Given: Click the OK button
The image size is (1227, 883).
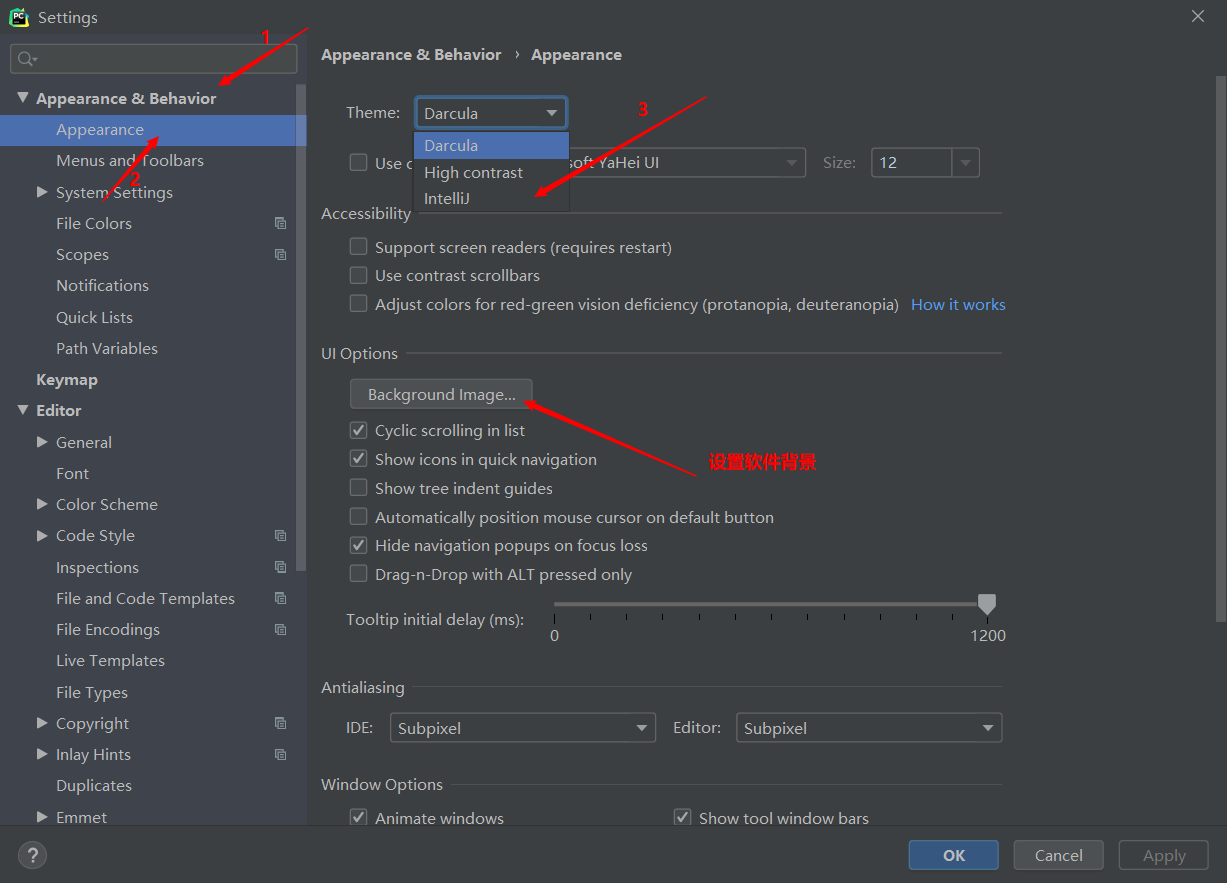Looking at the screenshot, I should pos(953,855).
